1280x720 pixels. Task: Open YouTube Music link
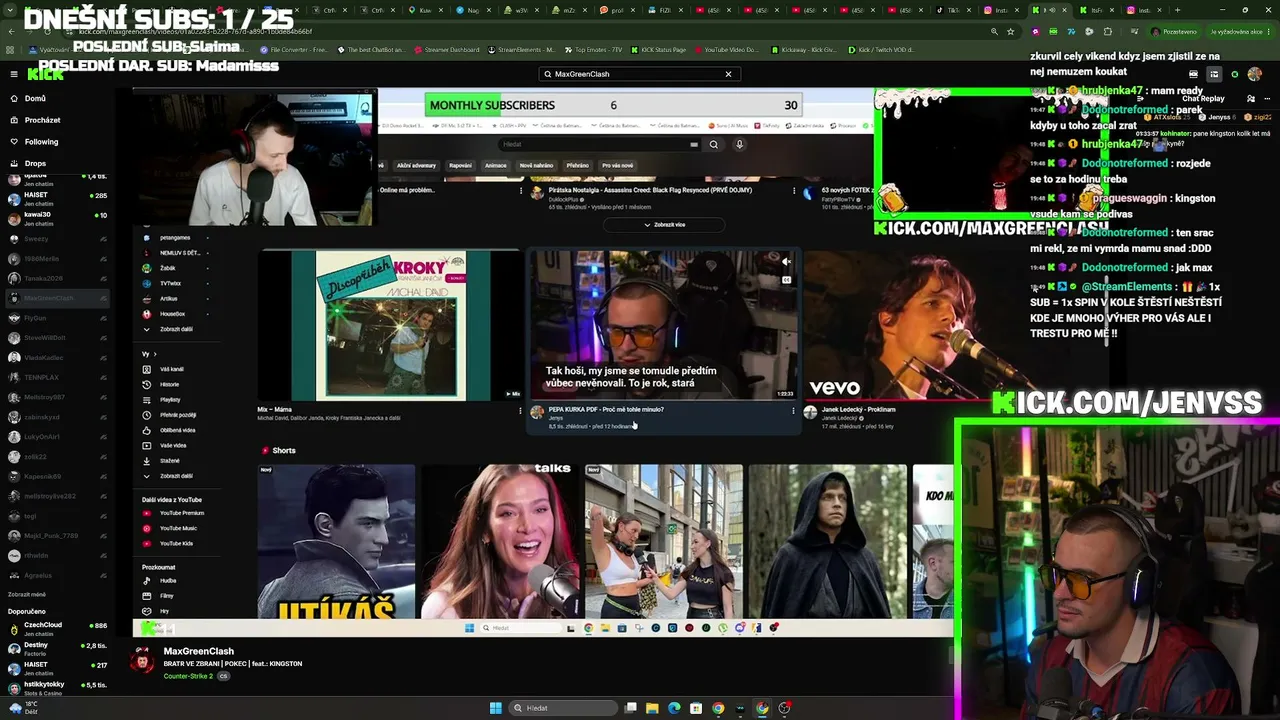[x=172, y=528]
